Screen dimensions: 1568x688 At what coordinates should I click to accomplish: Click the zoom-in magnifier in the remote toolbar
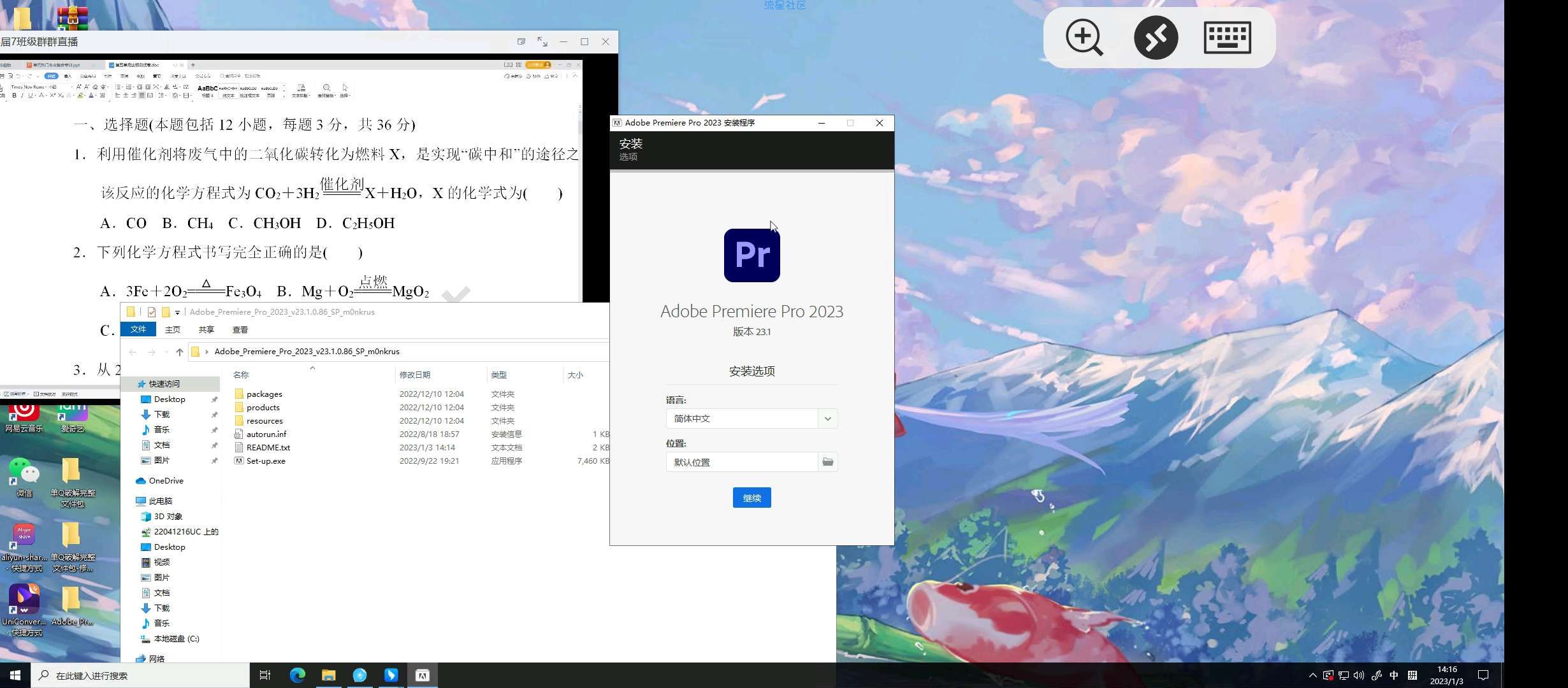(x=1084, y=38)
